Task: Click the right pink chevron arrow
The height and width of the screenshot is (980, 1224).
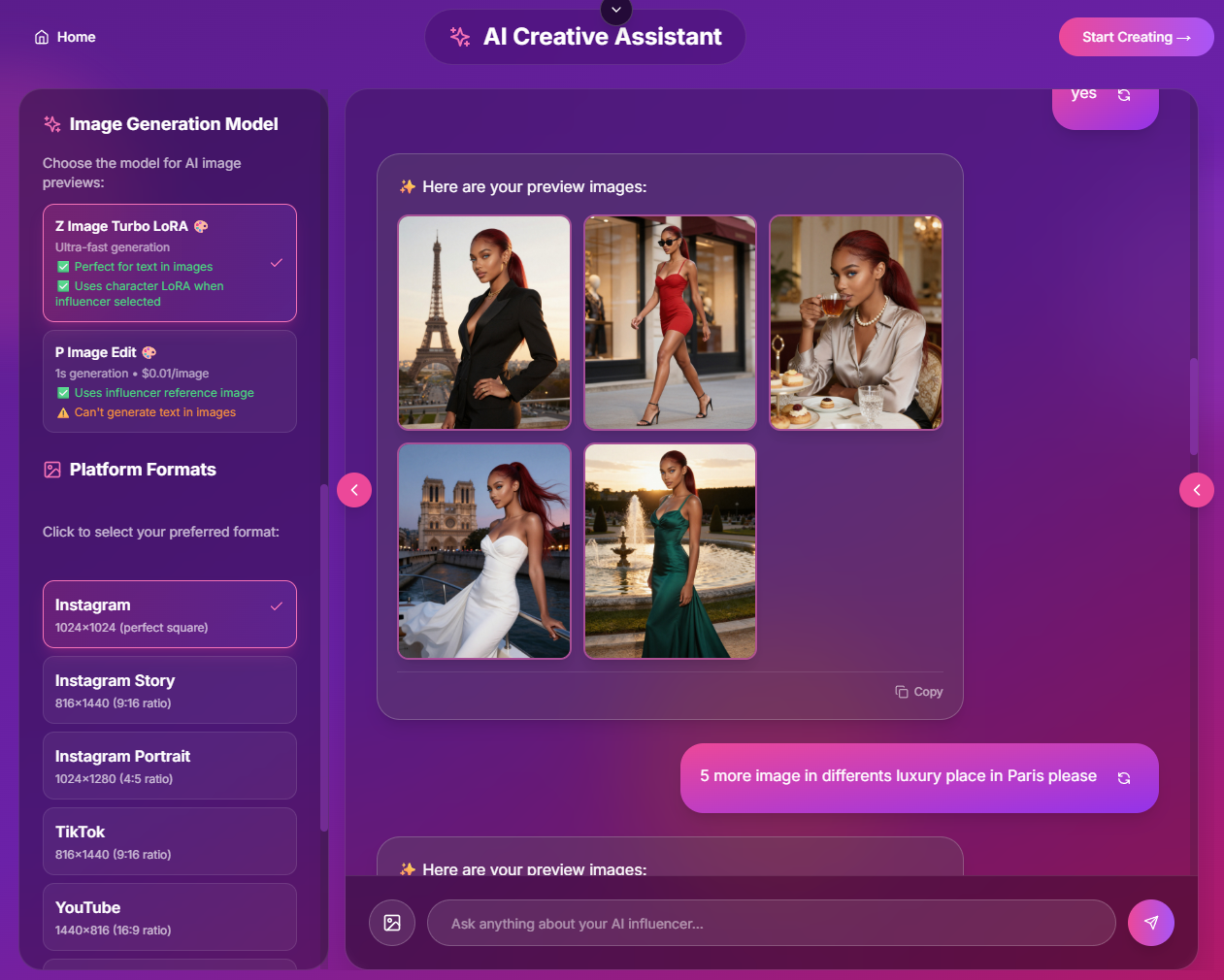Action: point(1197,490)
